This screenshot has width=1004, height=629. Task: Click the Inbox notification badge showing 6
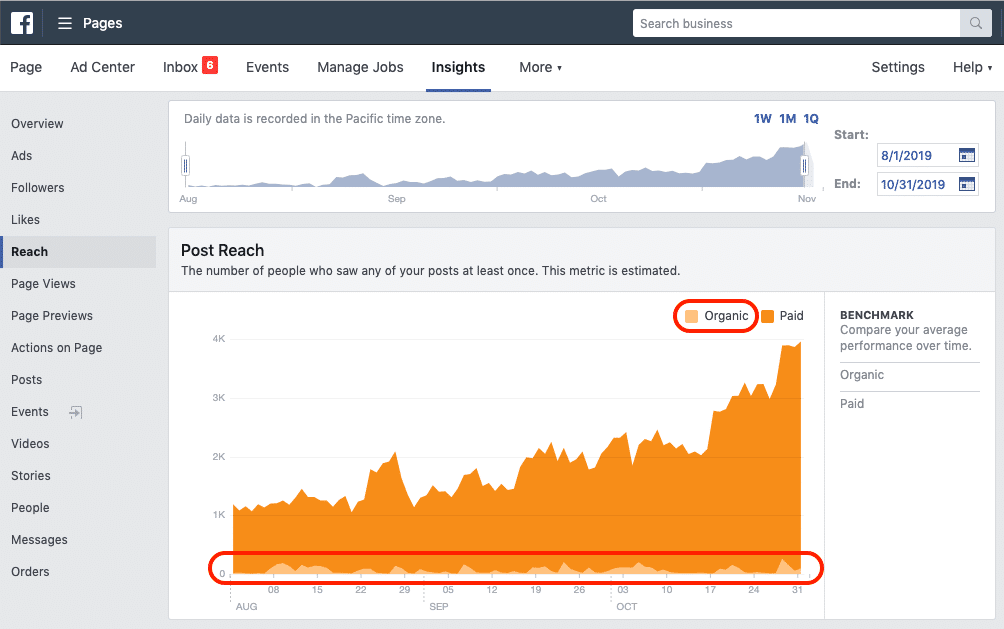point(210,65)
